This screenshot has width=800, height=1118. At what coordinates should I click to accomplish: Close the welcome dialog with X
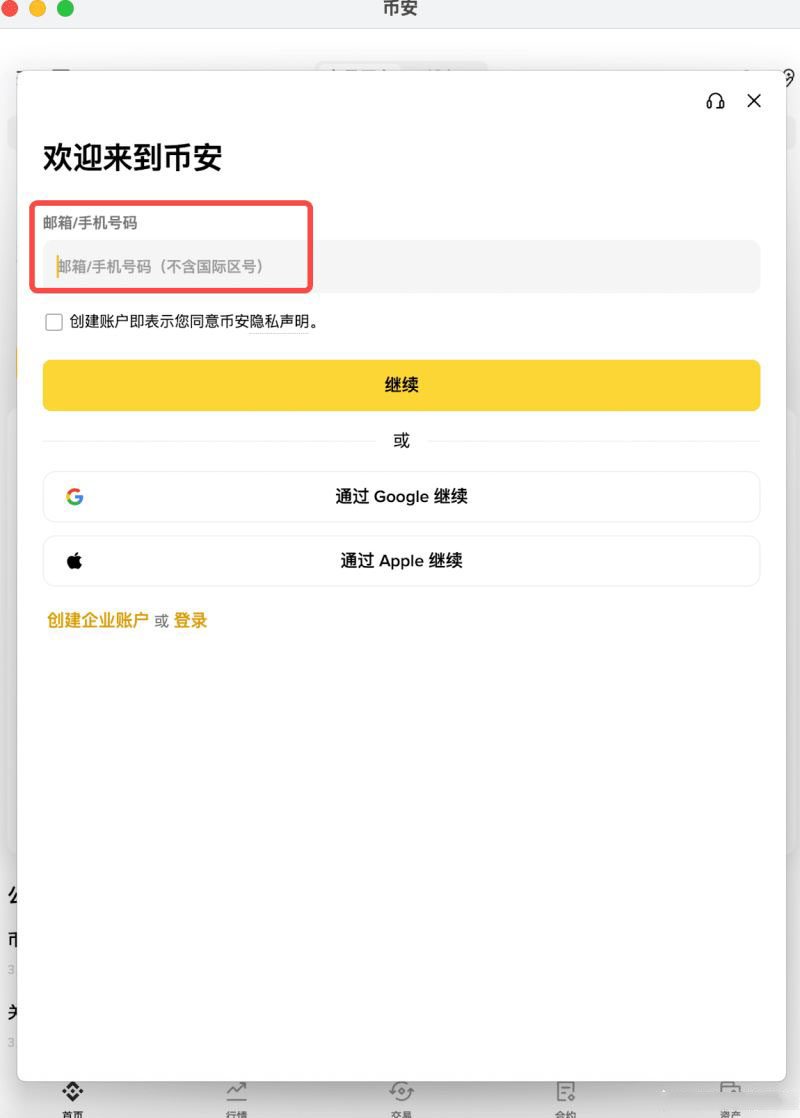point(753,101)
